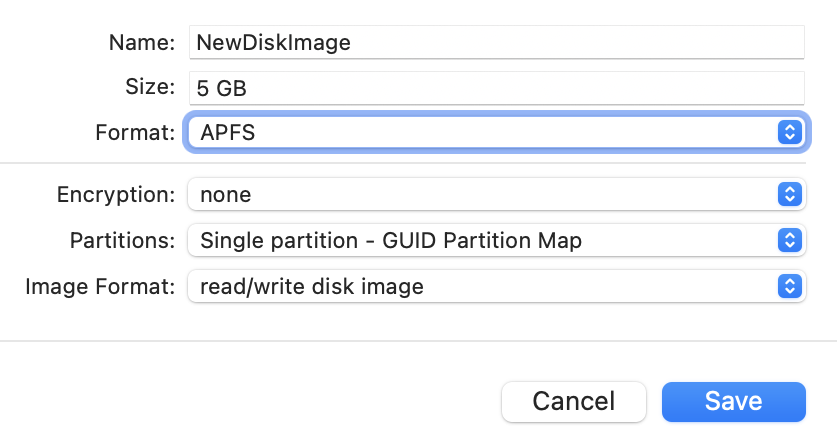Open the Partitions dropdown menu
The image size is (837, 448).
[480, 240]
